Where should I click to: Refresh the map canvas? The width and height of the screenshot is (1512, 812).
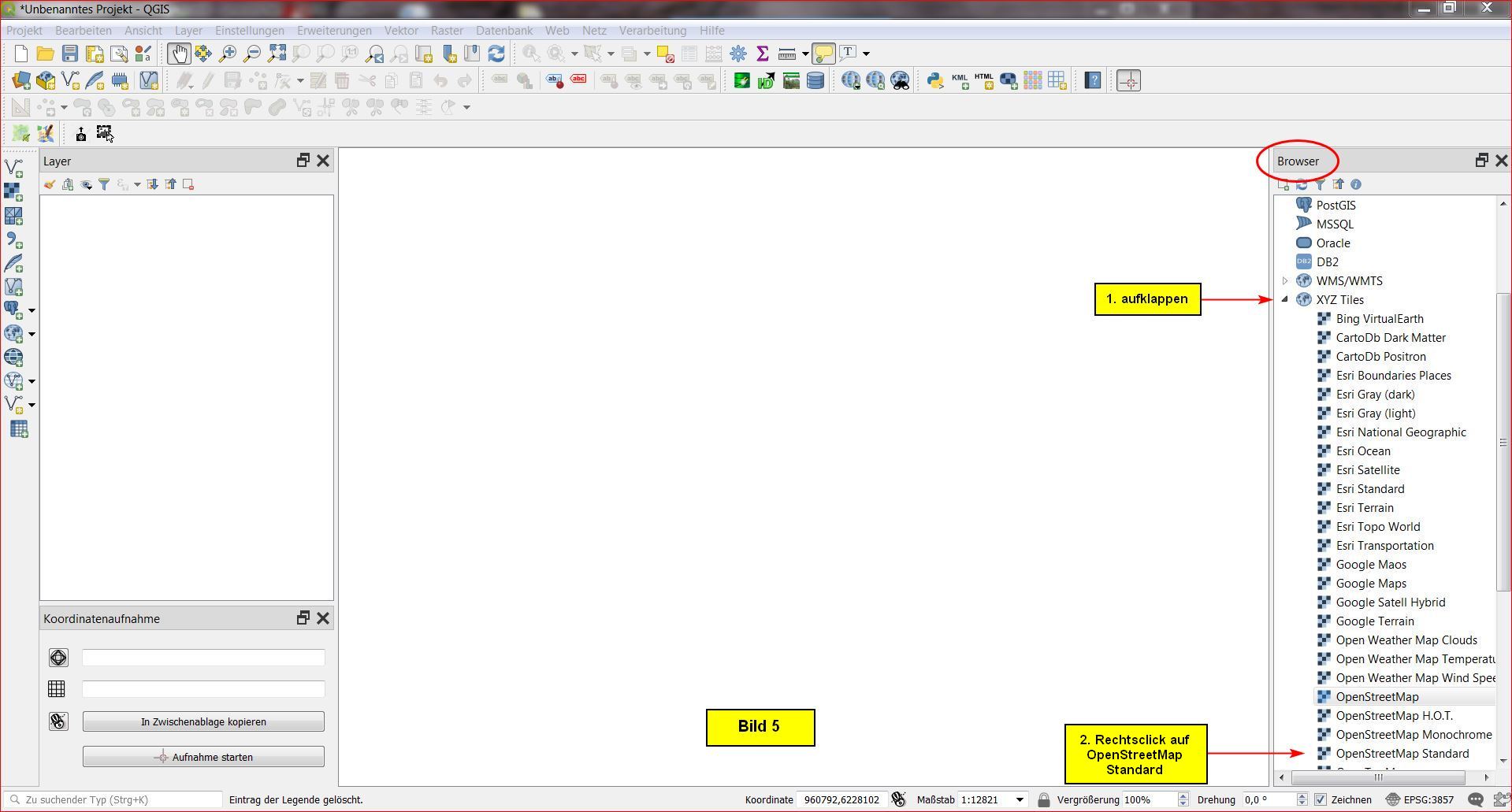click(496, 54)
